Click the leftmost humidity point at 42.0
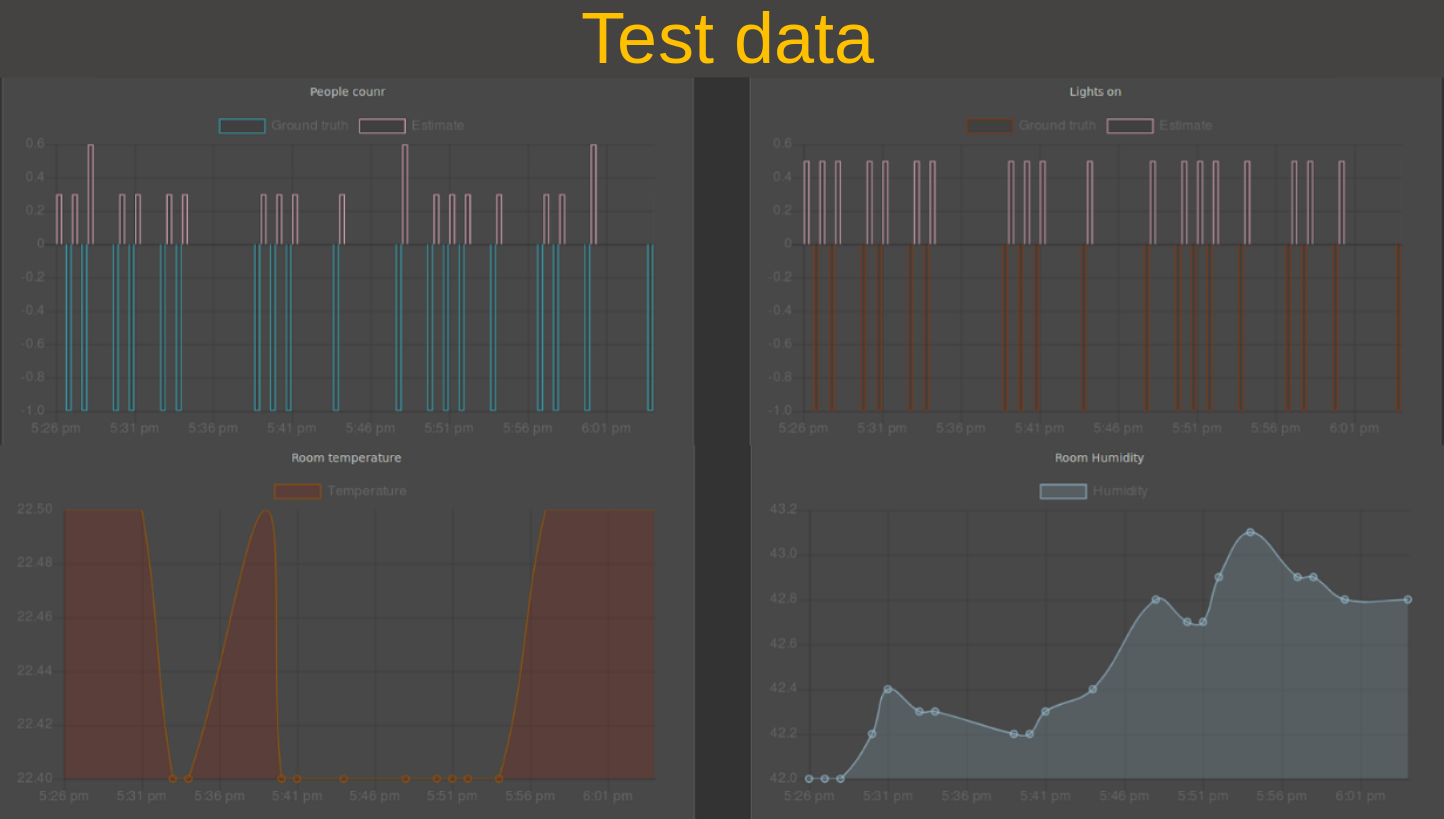The width and height of the screenshot is (1444, 819). click(809, 778)
